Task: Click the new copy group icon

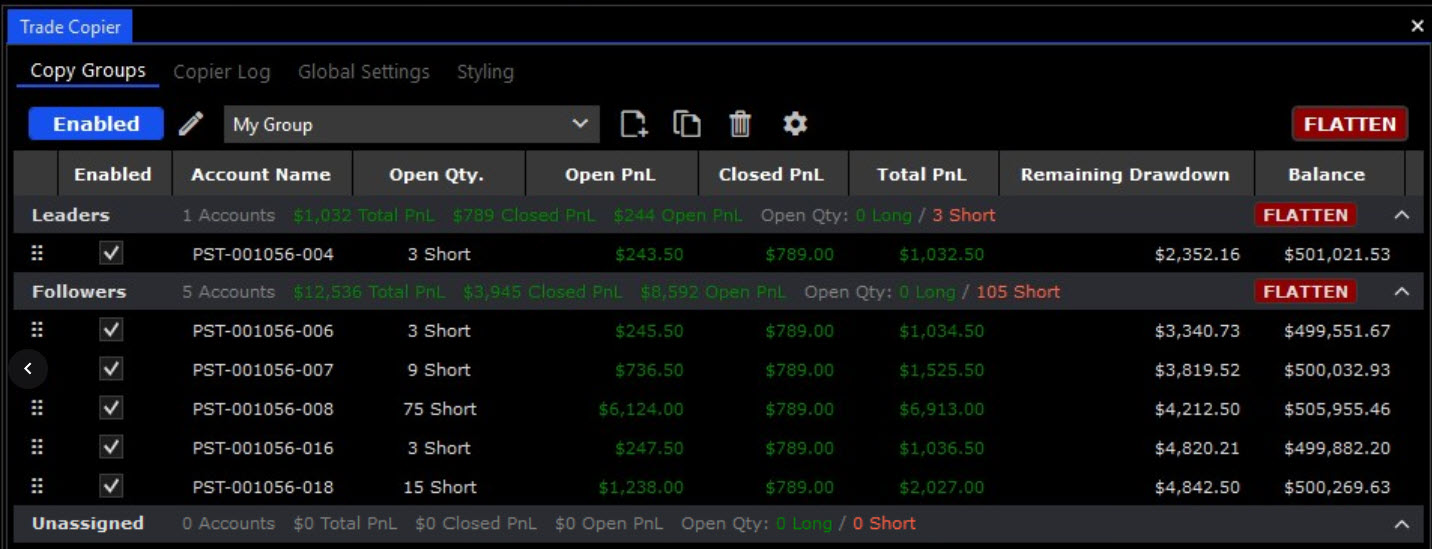Action: pos(634,124)
